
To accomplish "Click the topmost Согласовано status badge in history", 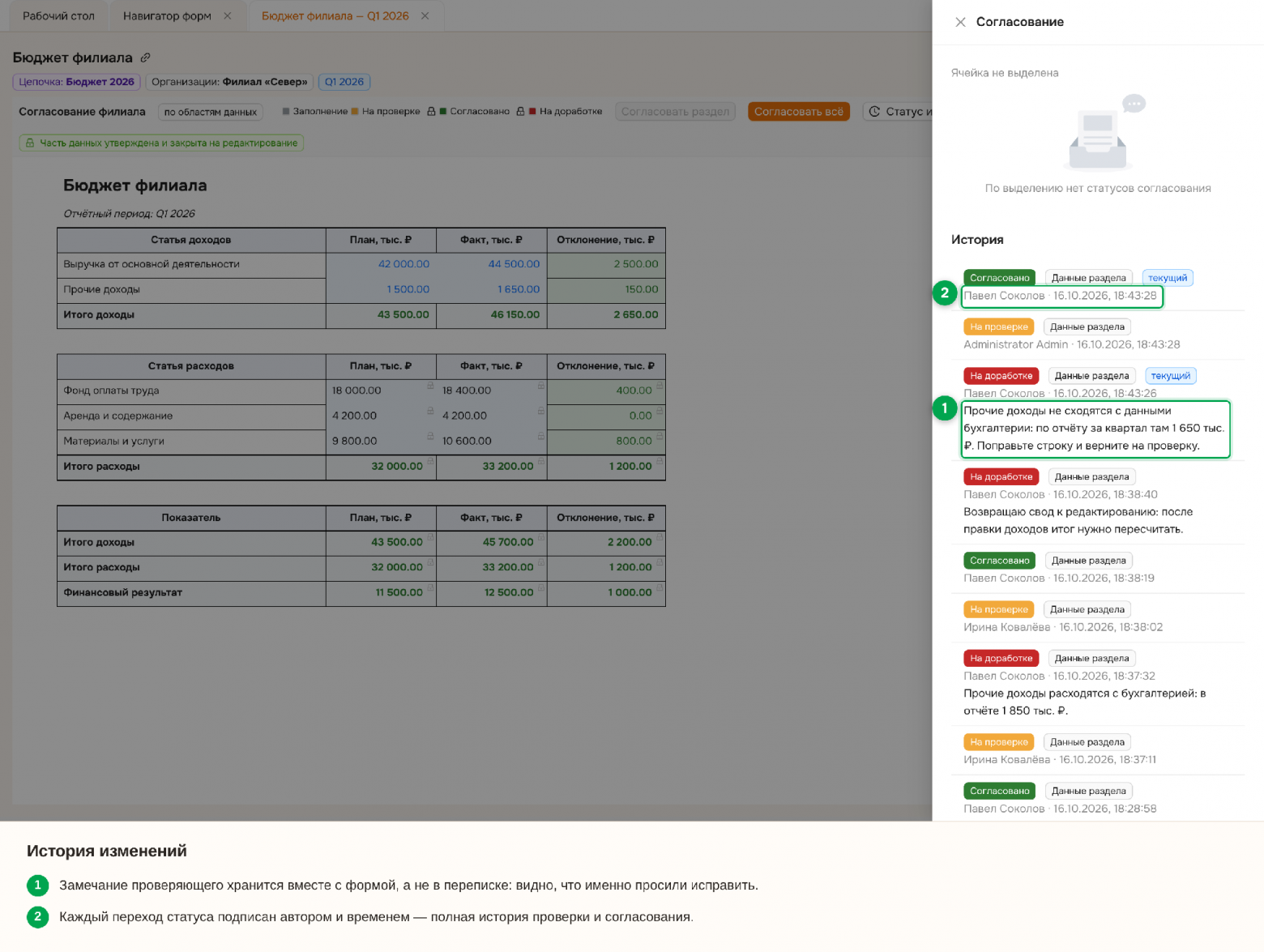I will pyautogui.click(x=999, y=278).
